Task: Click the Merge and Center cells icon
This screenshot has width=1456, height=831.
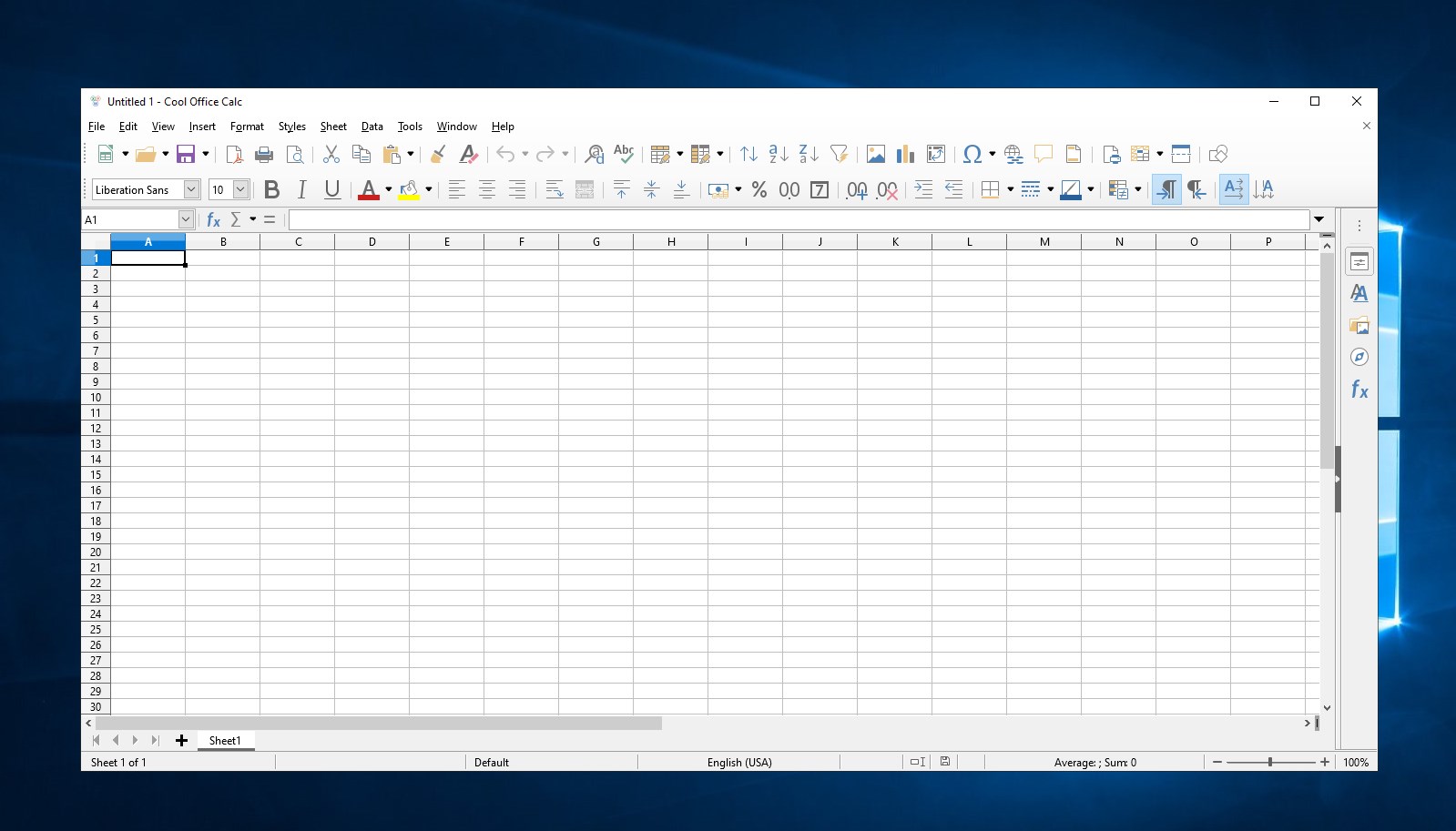Action: click(585, 189)
